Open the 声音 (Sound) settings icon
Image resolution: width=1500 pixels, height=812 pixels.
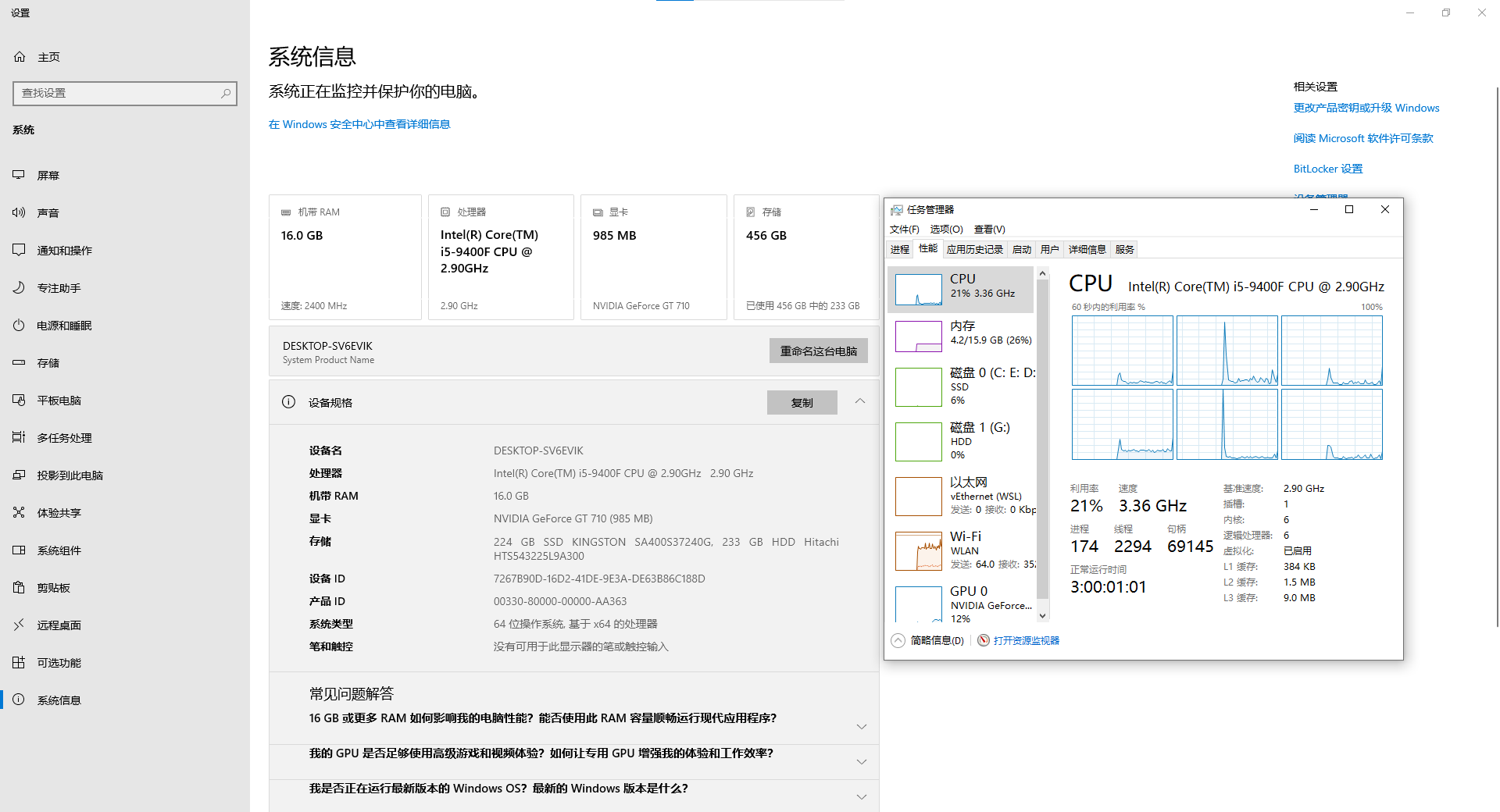[19, 212]
